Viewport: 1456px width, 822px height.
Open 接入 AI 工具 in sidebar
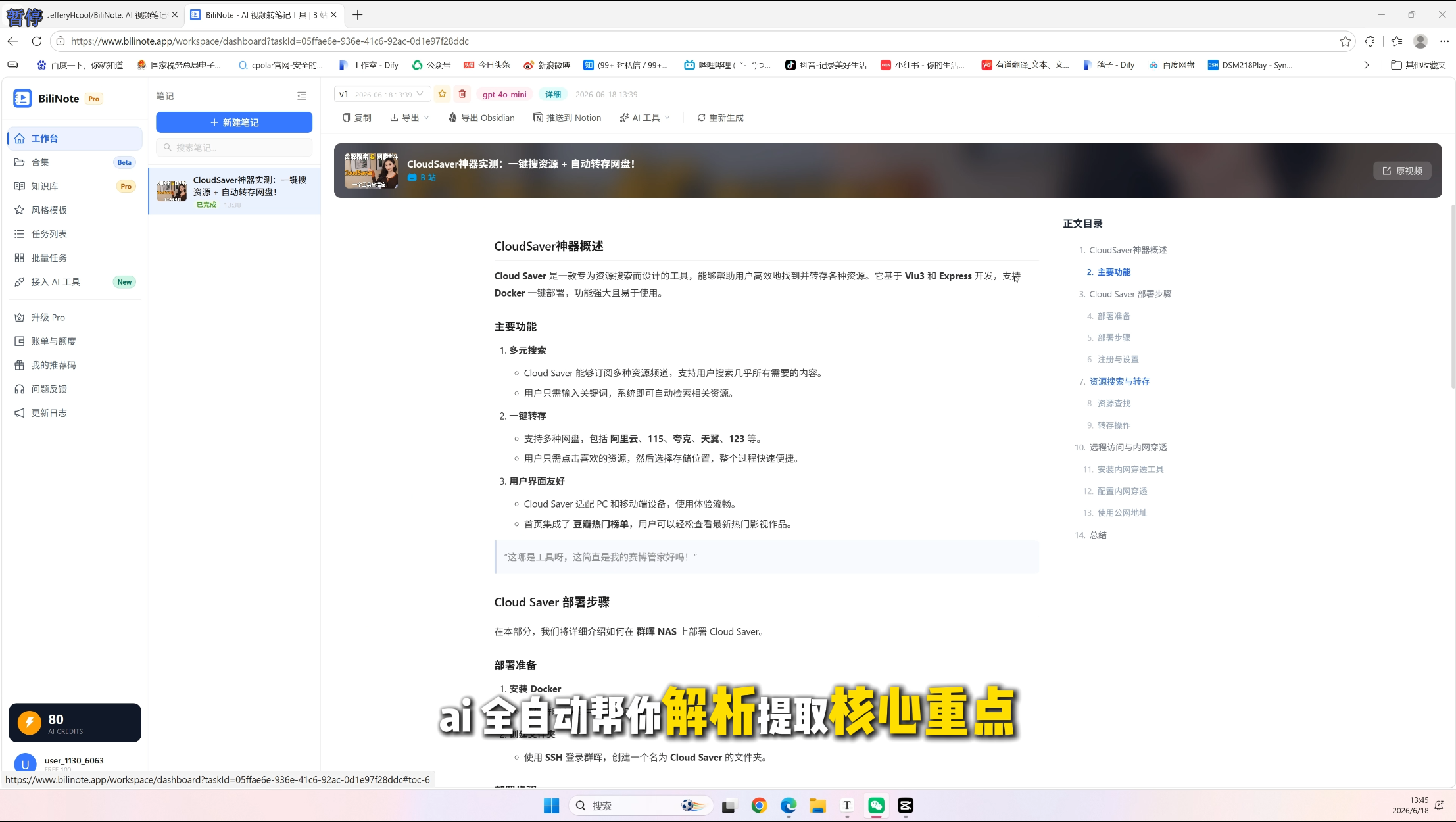[x=75, y=282]
